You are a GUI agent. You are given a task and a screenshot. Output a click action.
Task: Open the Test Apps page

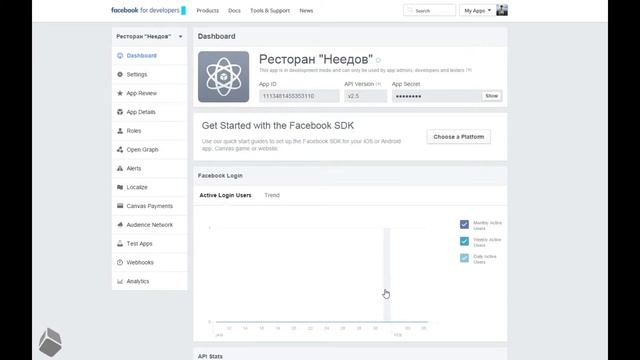click(x=139, y=243)
